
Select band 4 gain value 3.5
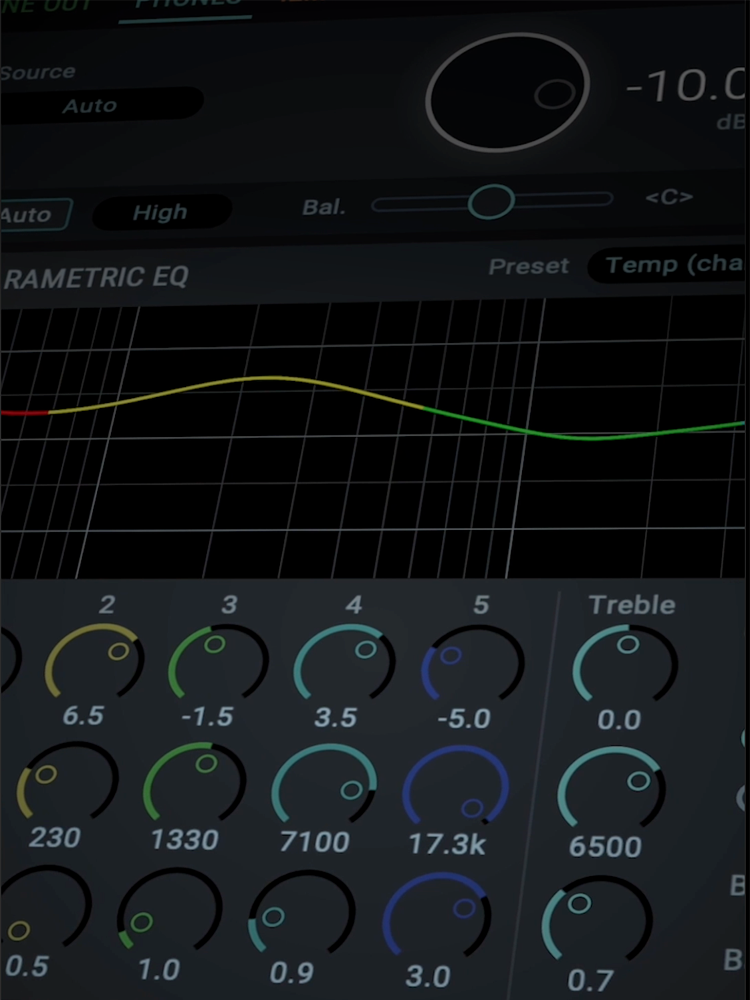click(x=335, y=717)
